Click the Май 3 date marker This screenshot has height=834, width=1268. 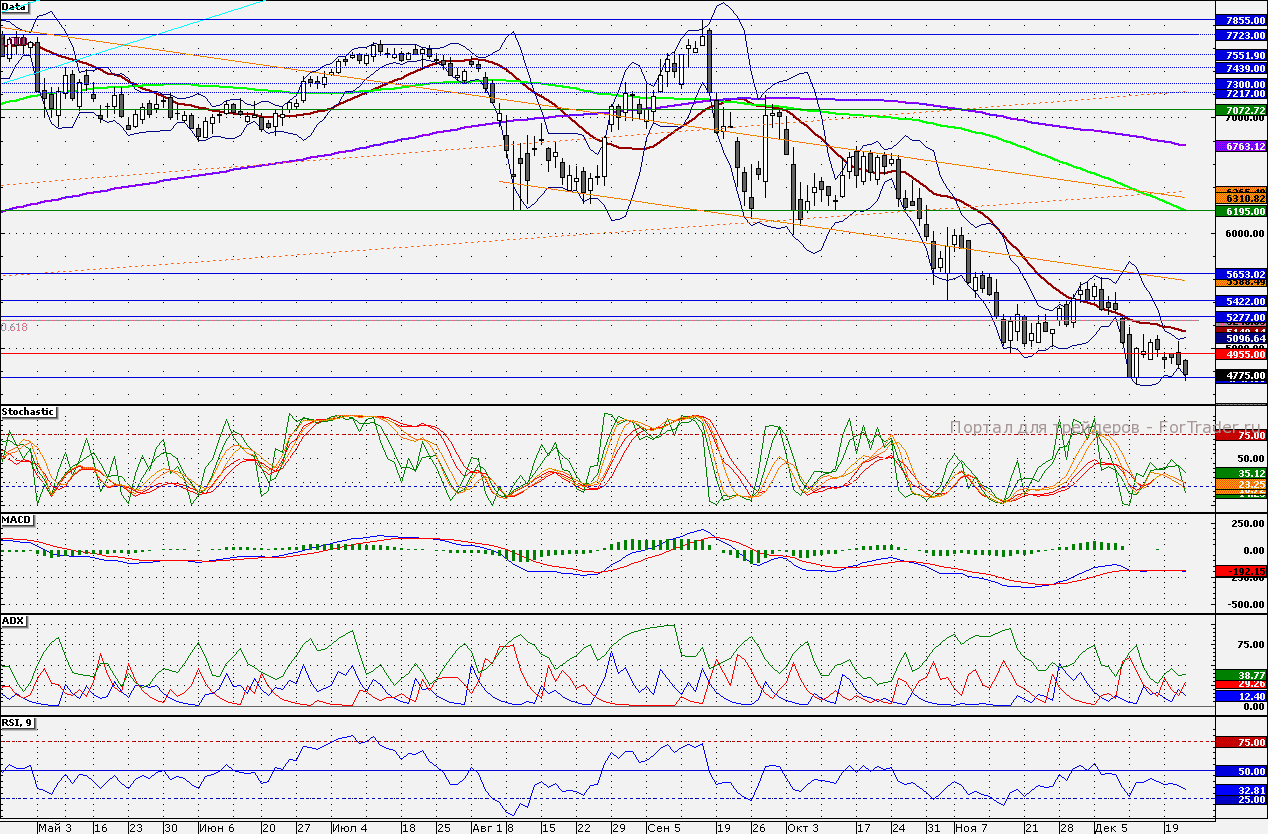point(54,828)
